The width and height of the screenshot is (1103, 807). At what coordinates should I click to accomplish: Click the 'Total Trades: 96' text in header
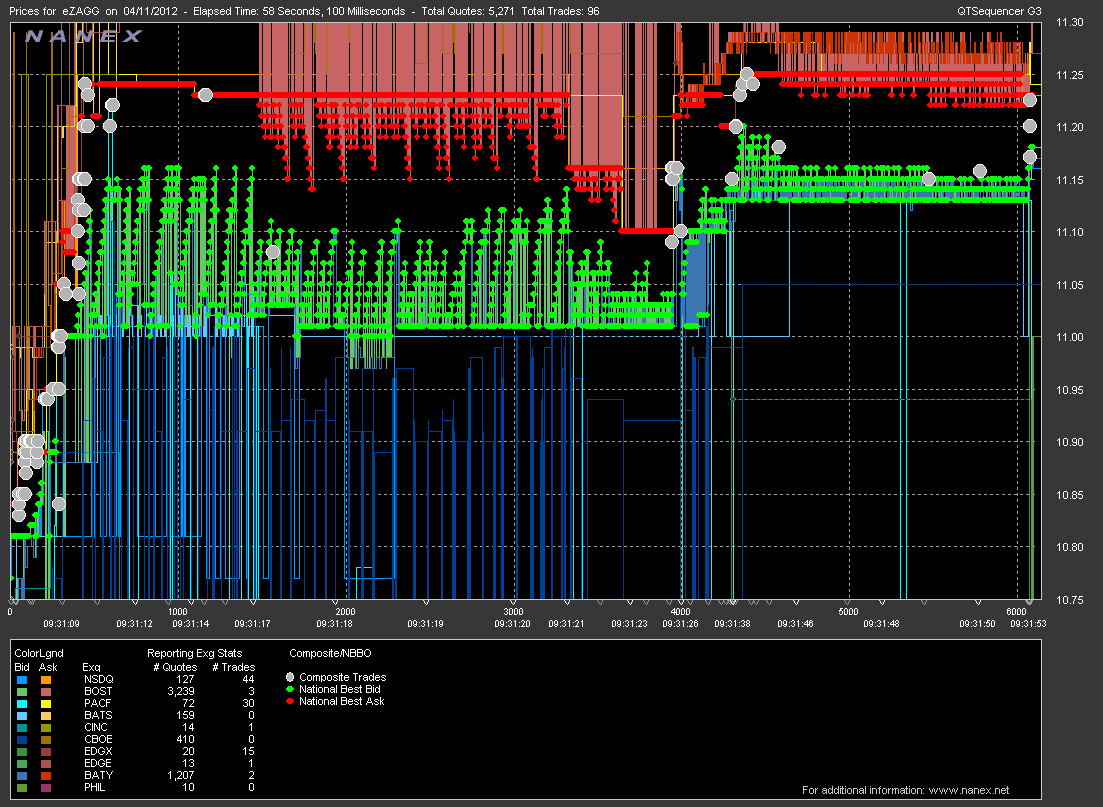561,11
